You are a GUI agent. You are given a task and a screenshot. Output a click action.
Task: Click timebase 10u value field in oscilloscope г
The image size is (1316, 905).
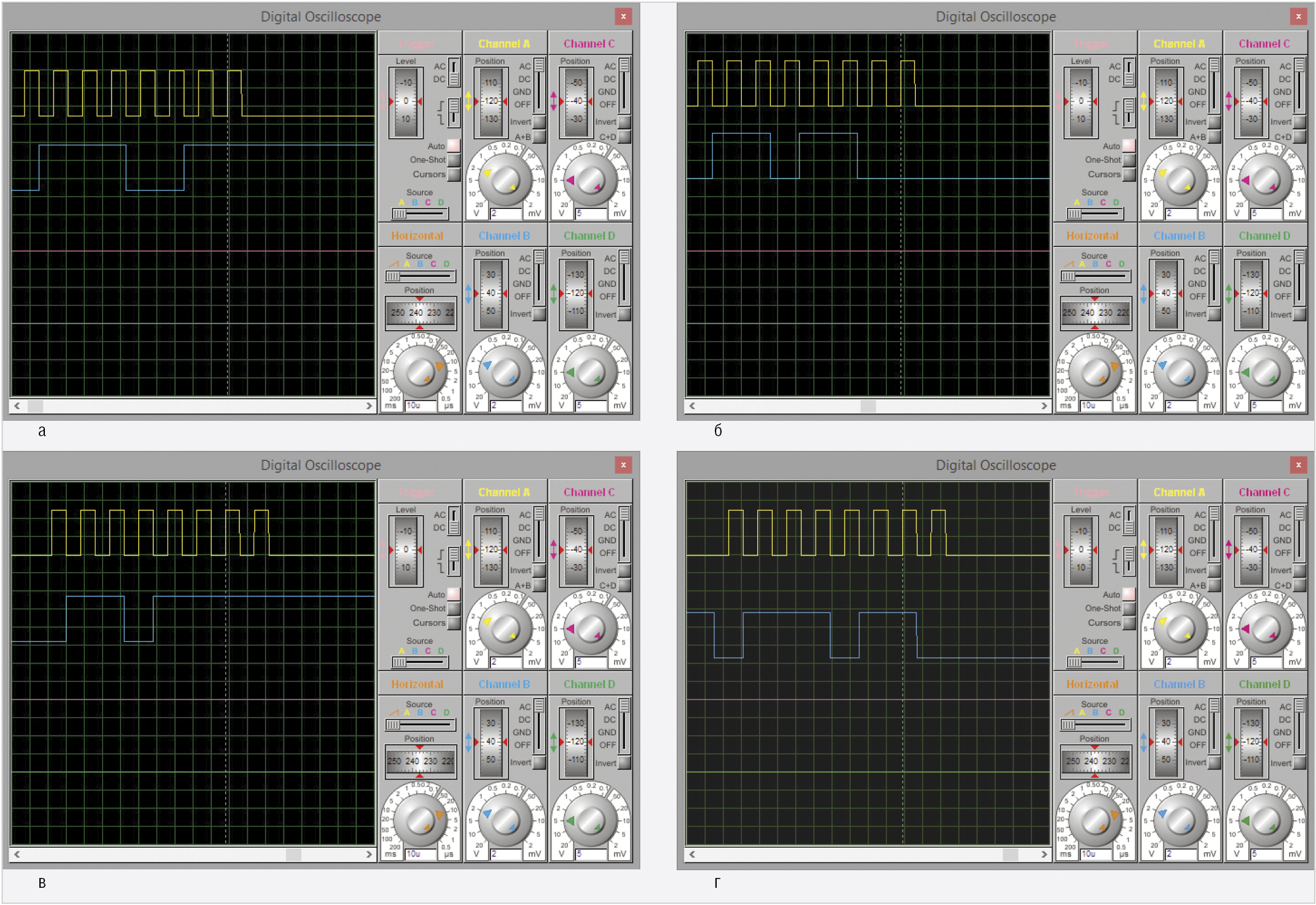[1096, 854]
